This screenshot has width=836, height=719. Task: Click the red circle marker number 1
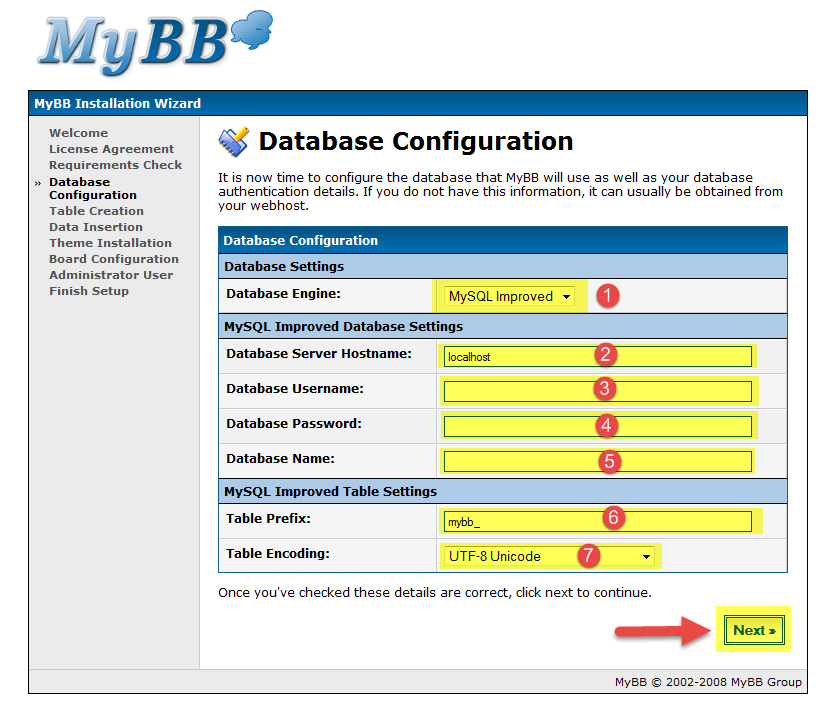(608, 296)
